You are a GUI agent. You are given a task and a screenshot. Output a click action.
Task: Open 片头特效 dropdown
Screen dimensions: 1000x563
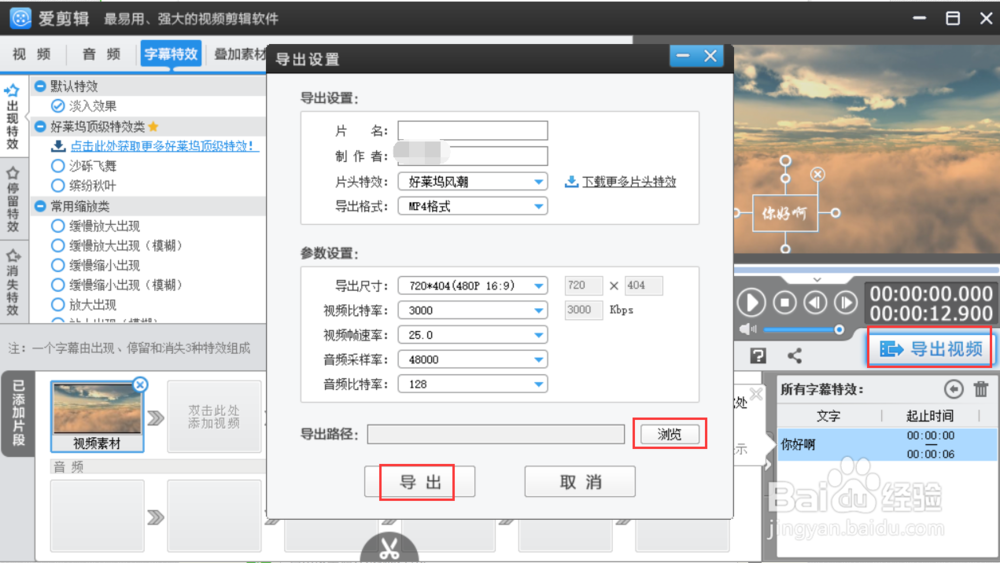pyautogui.click(x=473, y=182)
